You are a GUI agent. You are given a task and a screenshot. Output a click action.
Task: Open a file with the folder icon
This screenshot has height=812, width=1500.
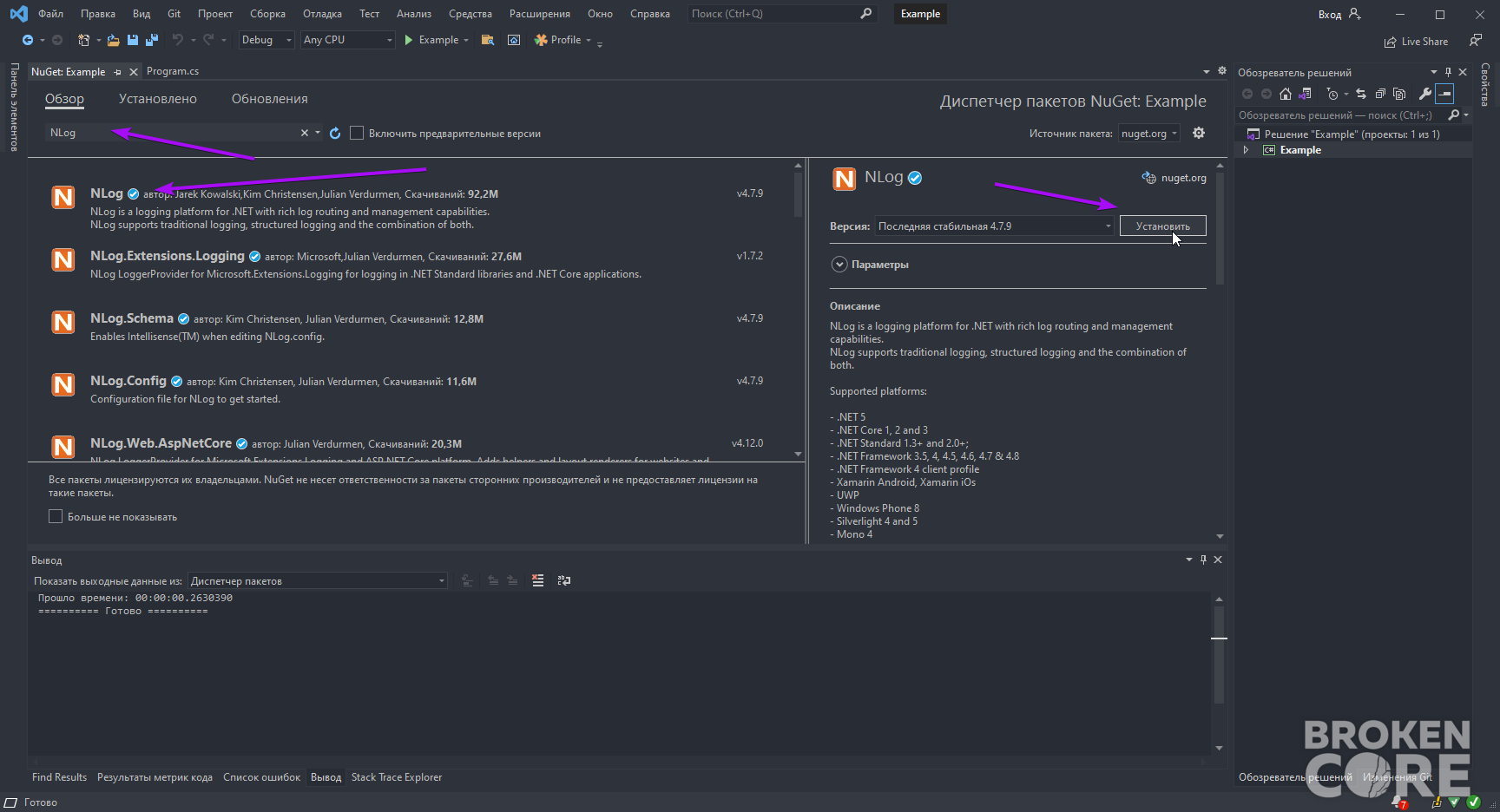pyautogui.click(x=114, y=40)
